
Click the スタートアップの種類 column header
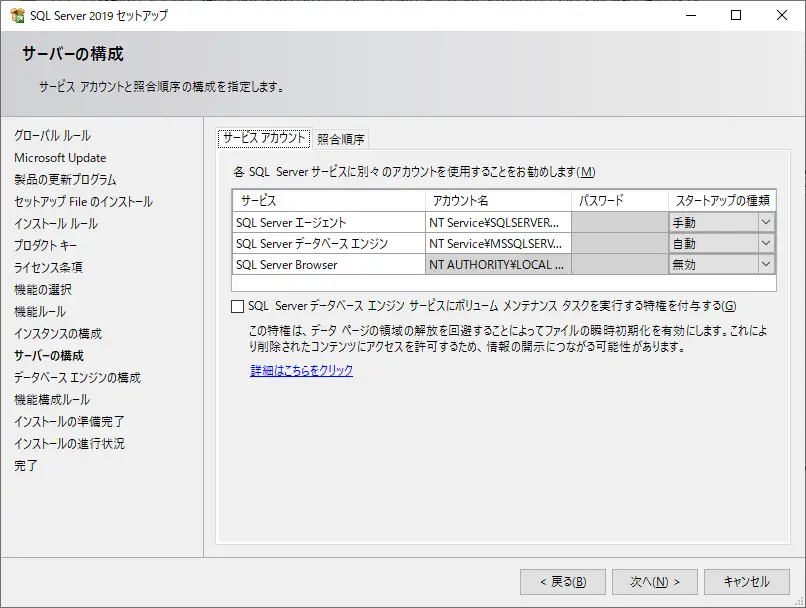coord(722,200)
